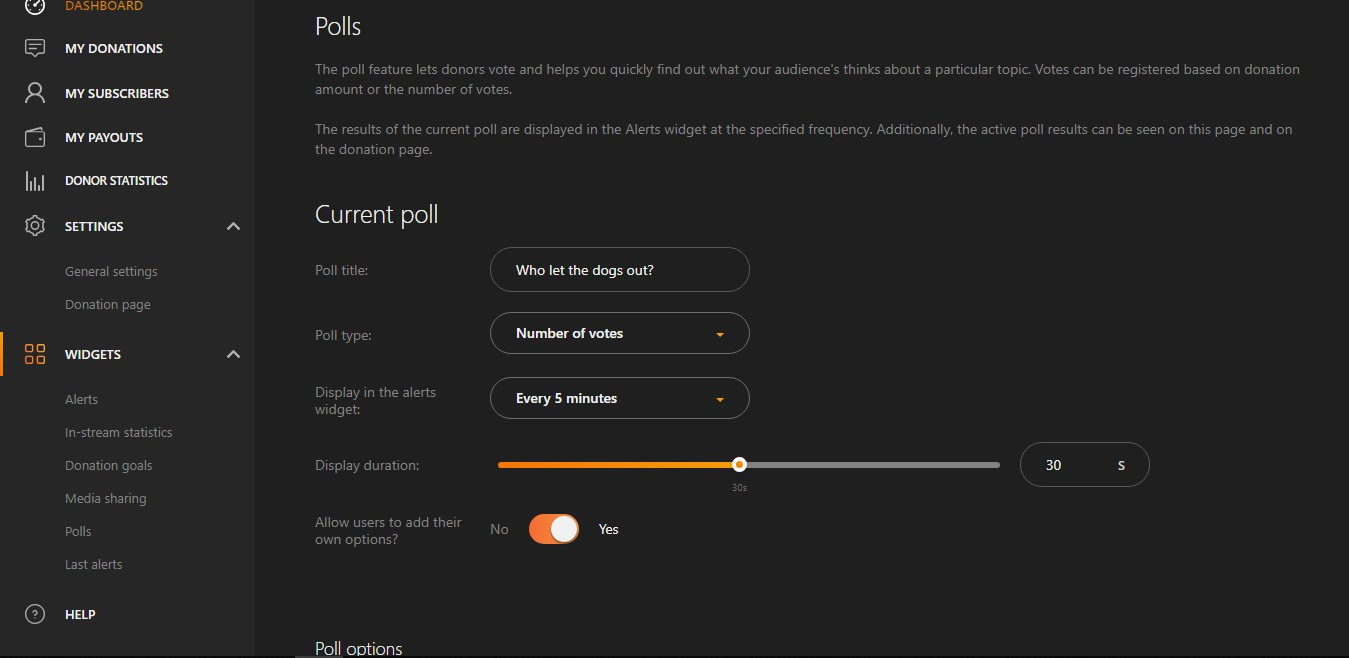Open the Poll type dropdown
The width and height of the screenshot is (1349, 658).
click(620, 333)
